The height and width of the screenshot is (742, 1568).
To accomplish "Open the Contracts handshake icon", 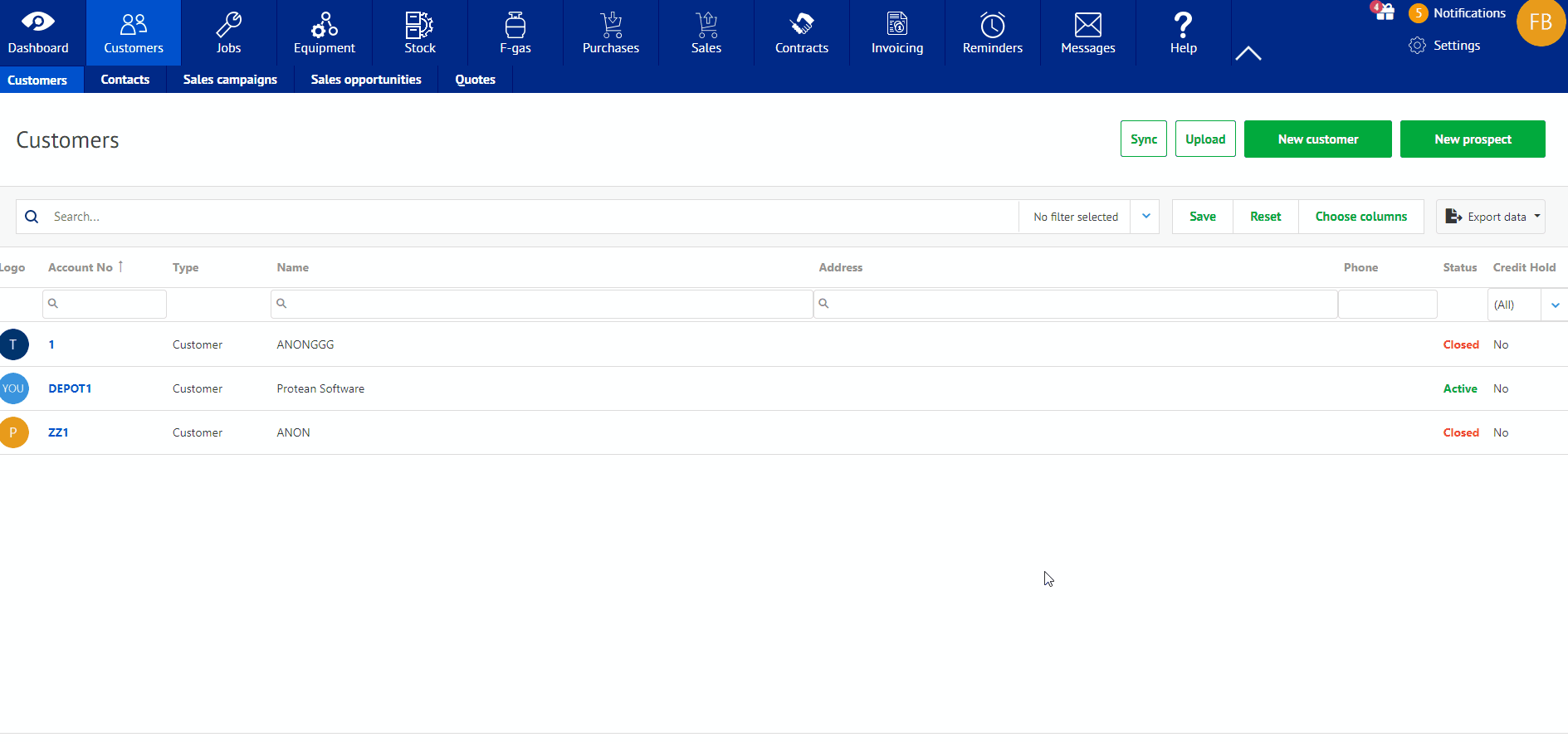I will [x=802, y=24].
